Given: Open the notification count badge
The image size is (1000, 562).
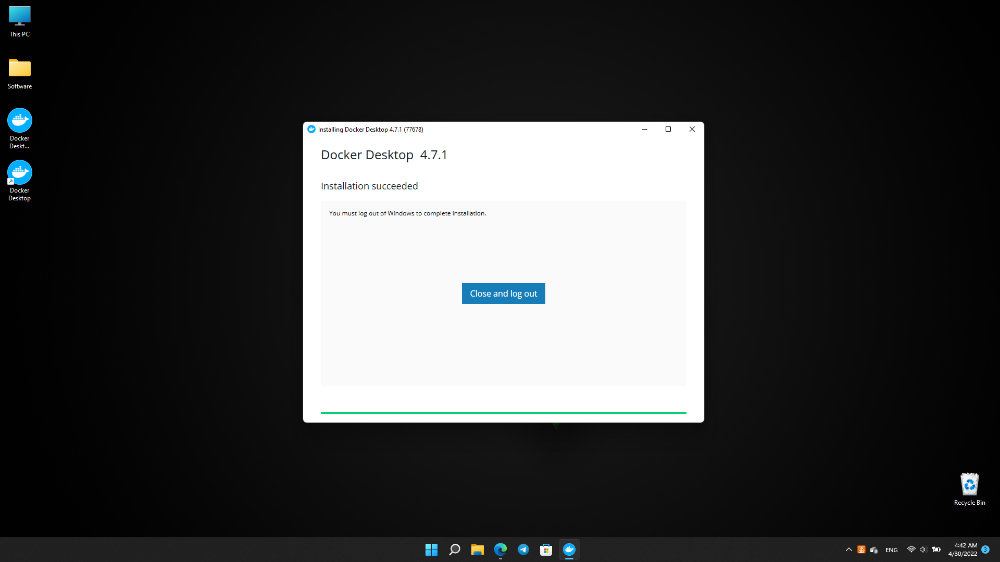Looking at the screenshot, I should pyautogui.click(x=985, y=549).
